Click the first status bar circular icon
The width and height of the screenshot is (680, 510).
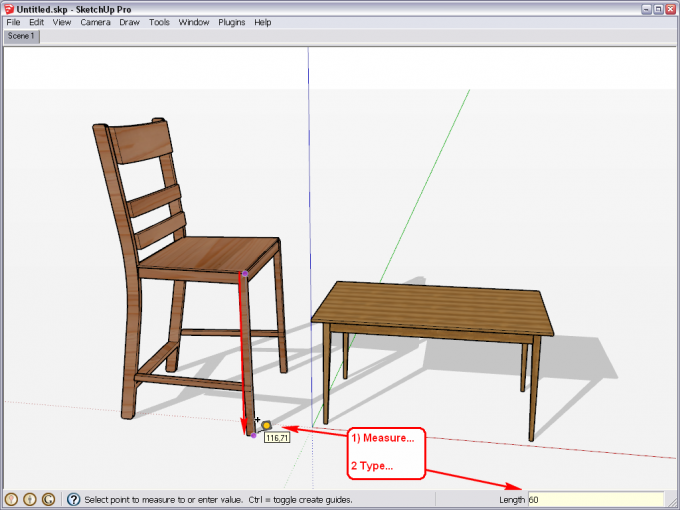(x=11, y=500)
